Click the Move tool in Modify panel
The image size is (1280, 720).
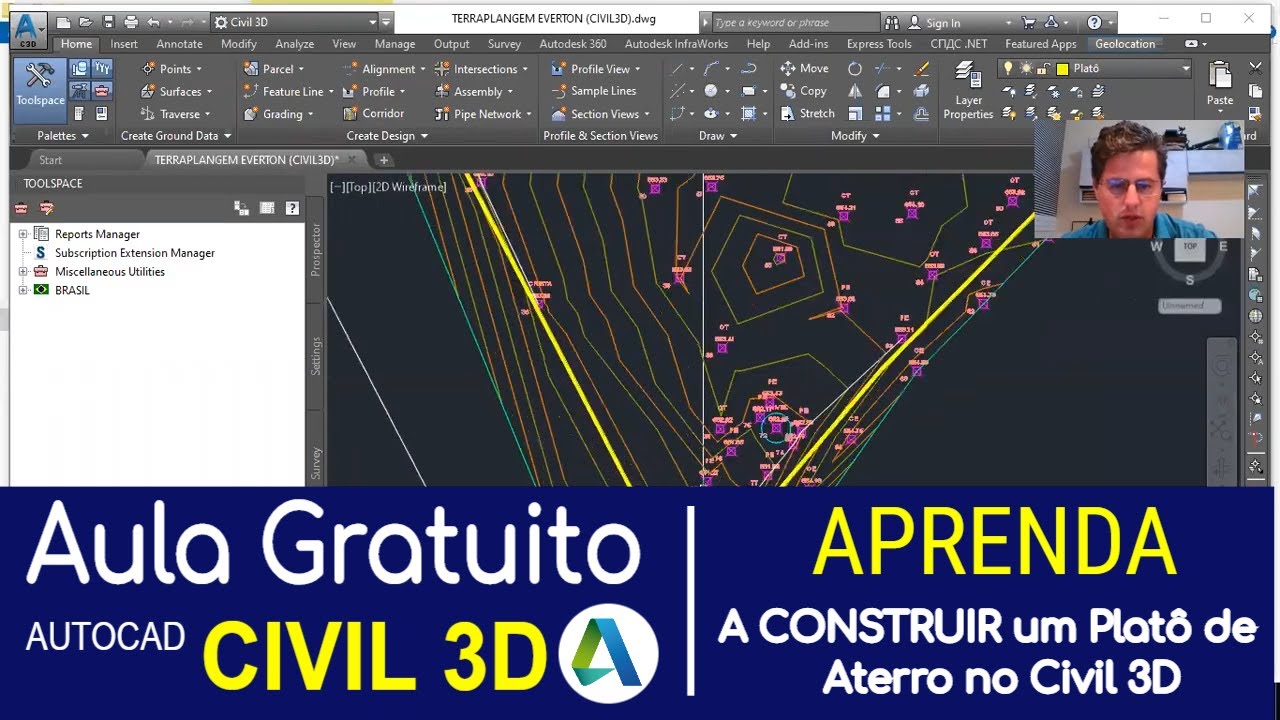[804, 68]
